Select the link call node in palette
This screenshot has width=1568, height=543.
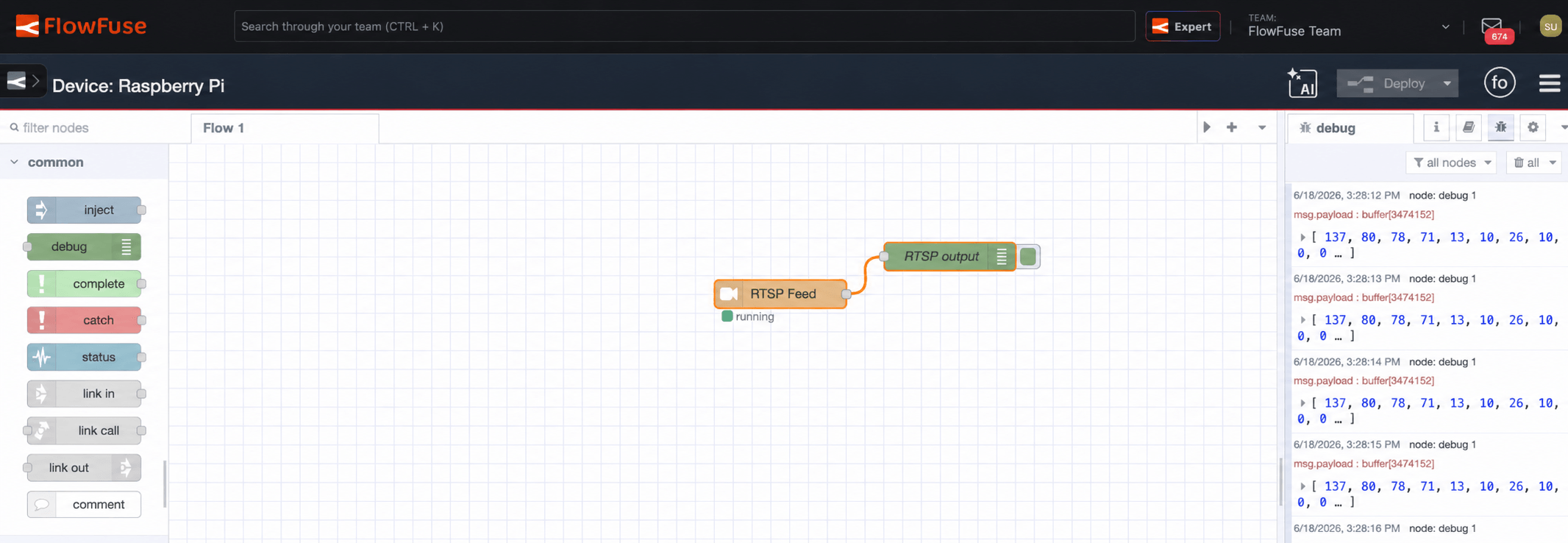pos(84,430)
